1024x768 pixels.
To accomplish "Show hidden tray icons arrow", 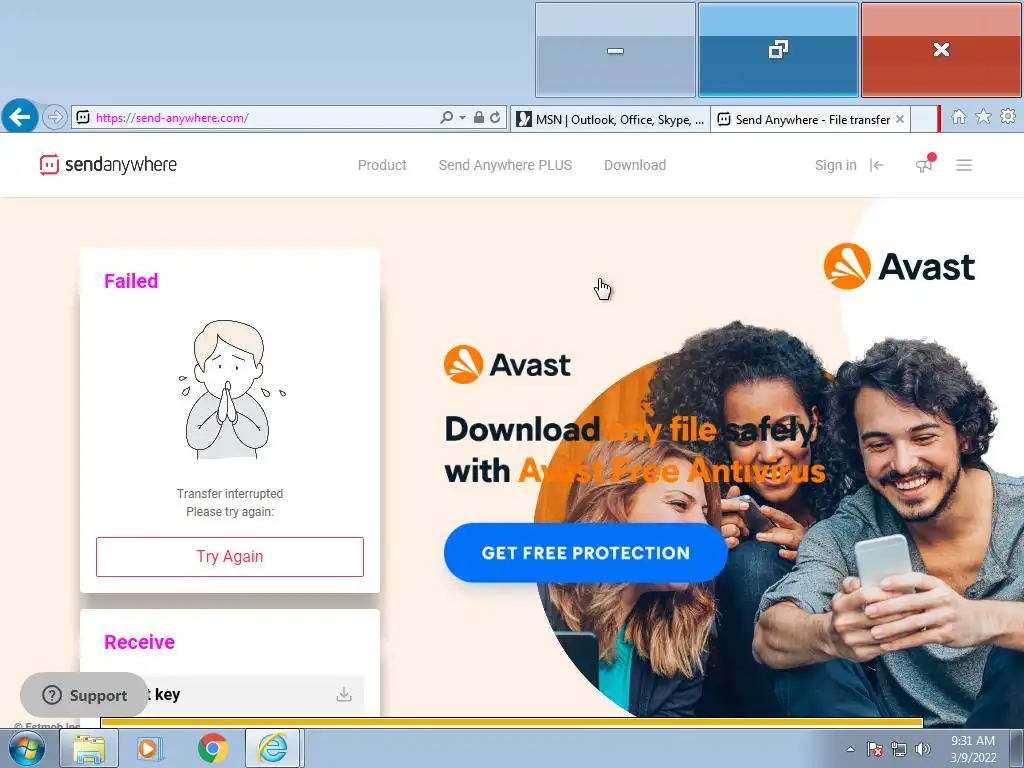I will [850, 749].
